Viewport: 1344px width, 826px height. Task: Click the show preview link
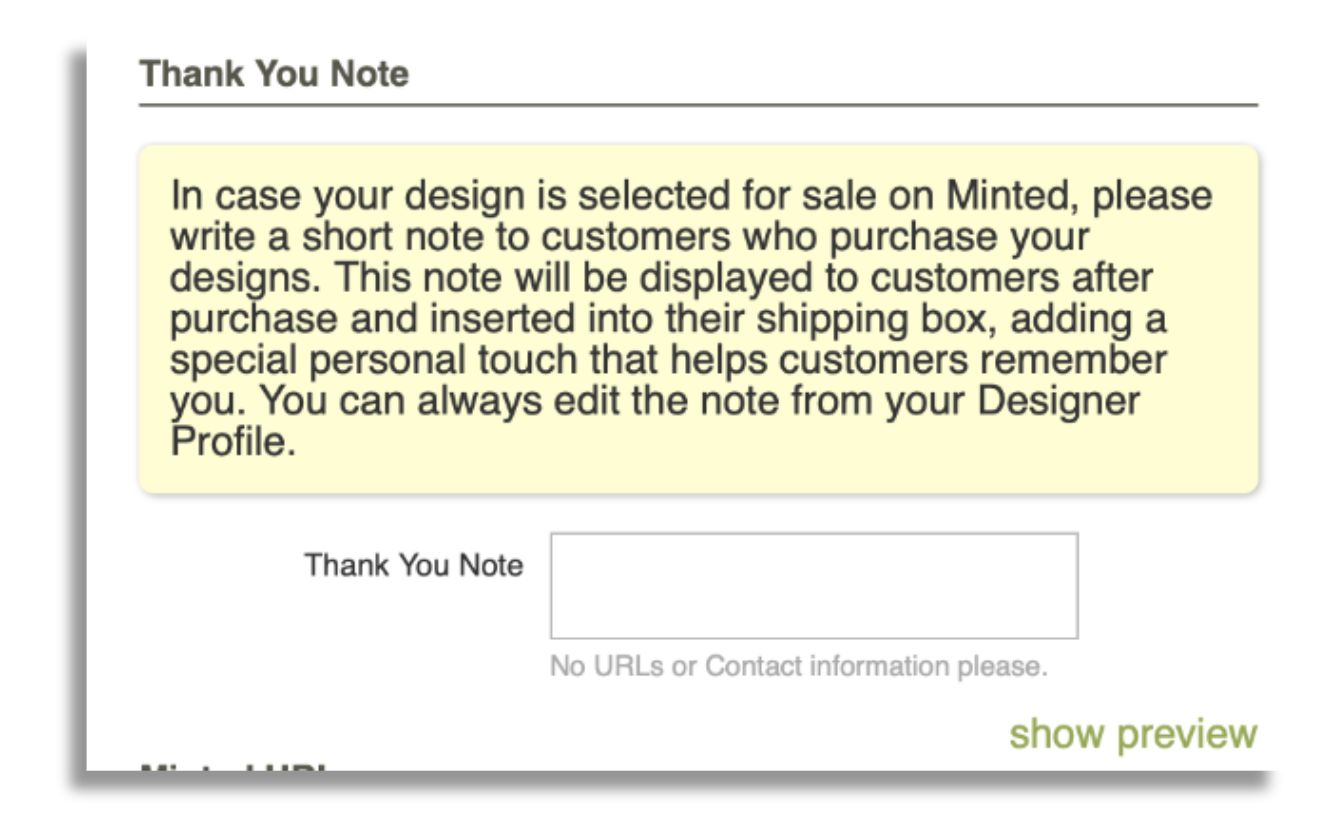coord(1132,733)
